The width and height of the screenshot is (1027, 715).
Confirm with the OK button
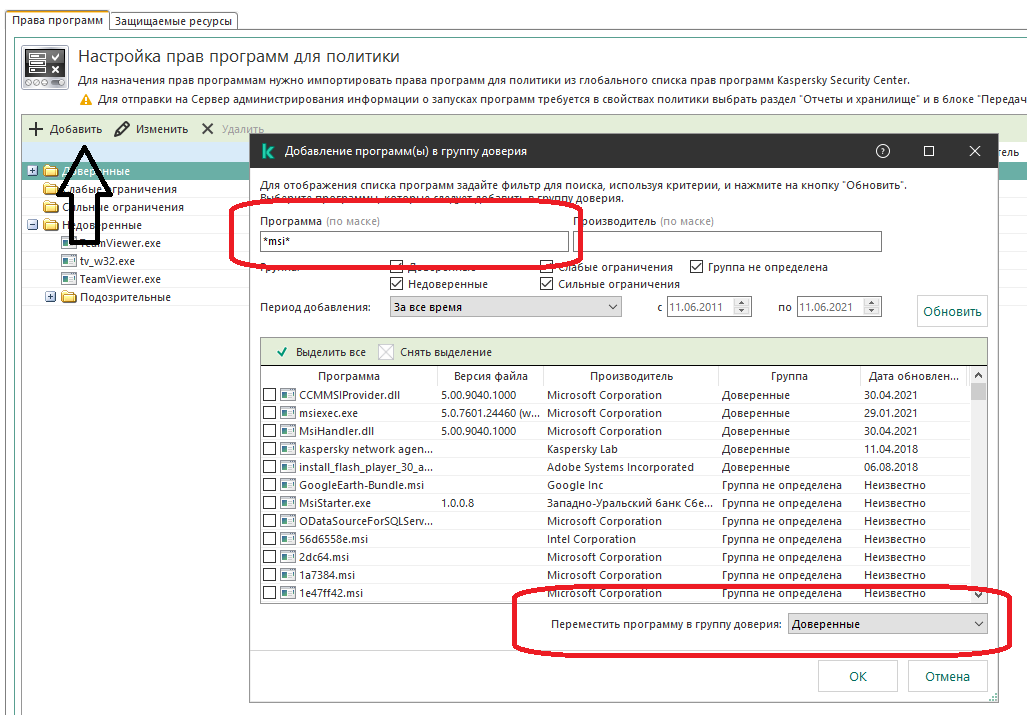tap(857, 676)
